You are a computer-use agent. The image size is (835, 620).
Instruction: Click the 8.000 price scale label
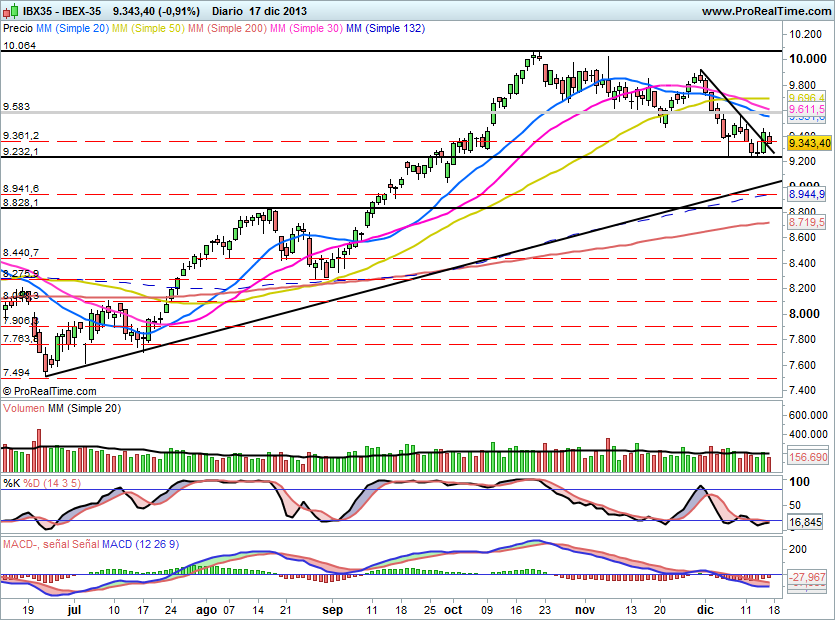pos(805,313)
